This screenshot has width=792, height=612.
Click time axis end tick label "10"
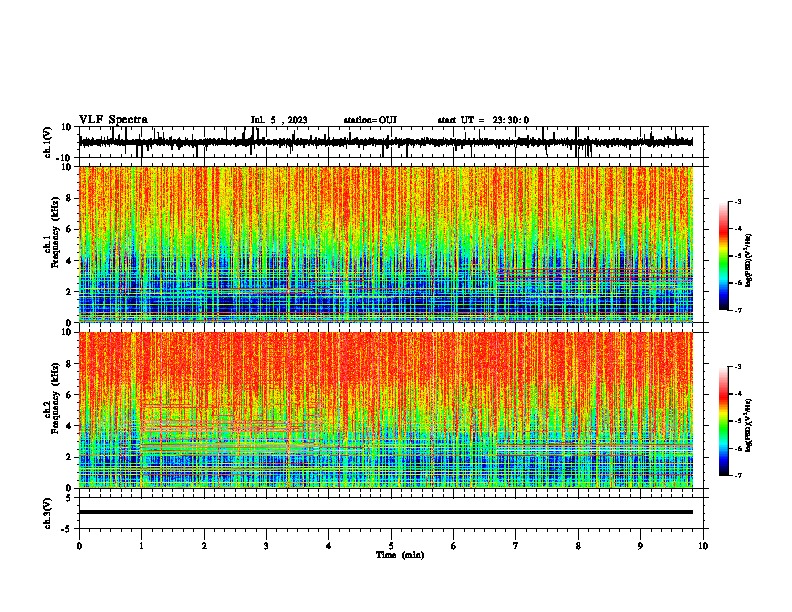point(703,546)
